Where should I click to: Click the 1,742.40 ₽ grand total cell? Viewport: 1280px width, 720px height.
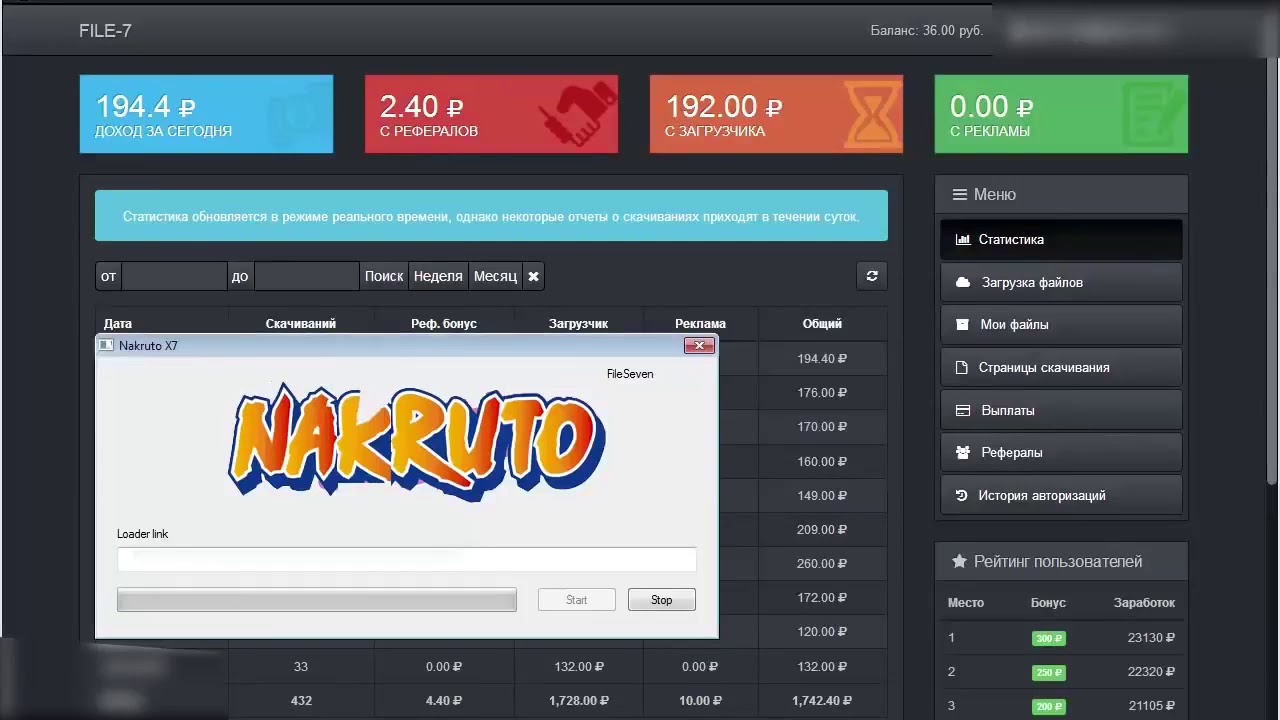coord(822,701)
